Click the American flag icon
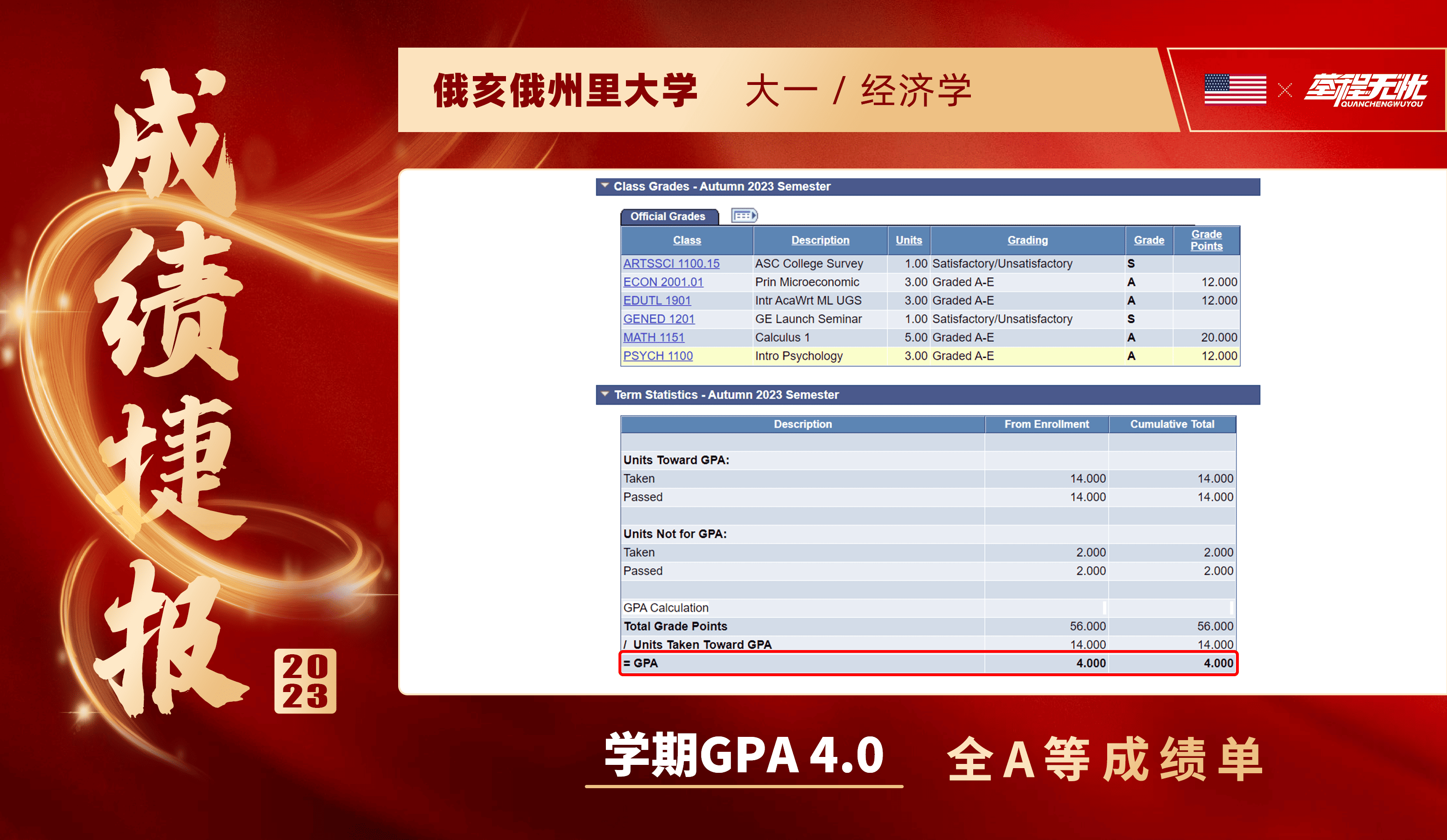 1235,89
